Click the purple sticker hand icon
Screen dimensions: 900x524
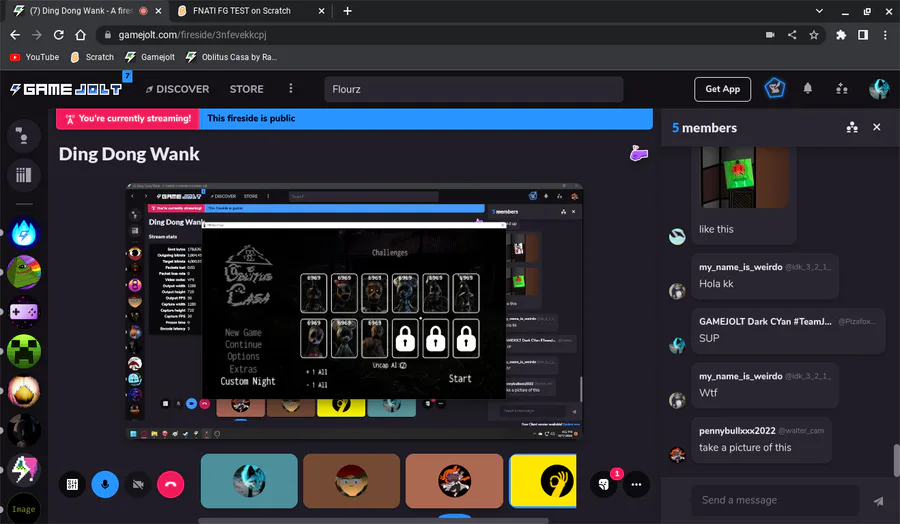tap(638, 153)
